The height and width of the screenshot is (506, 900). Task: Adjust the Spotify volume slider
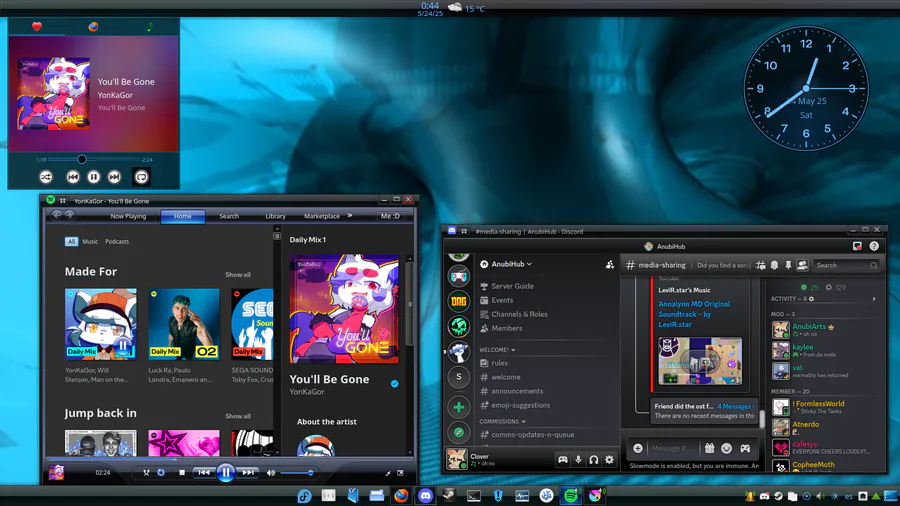[297, 473]
